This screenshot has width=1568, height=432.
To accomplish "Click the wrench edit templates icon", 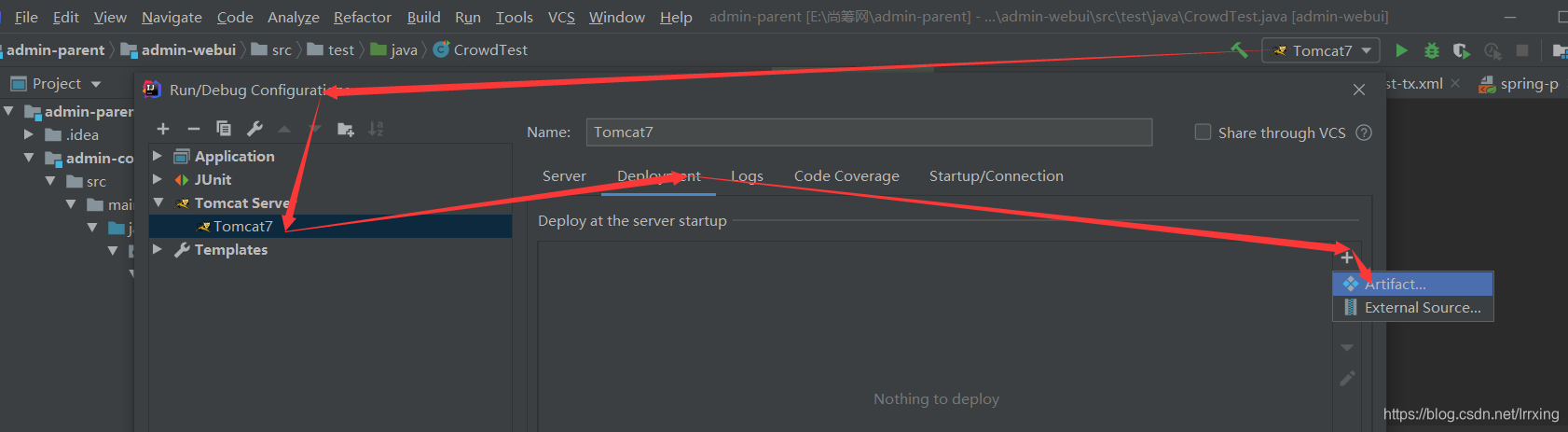I will pyautogui.click(x=254, y=129).
